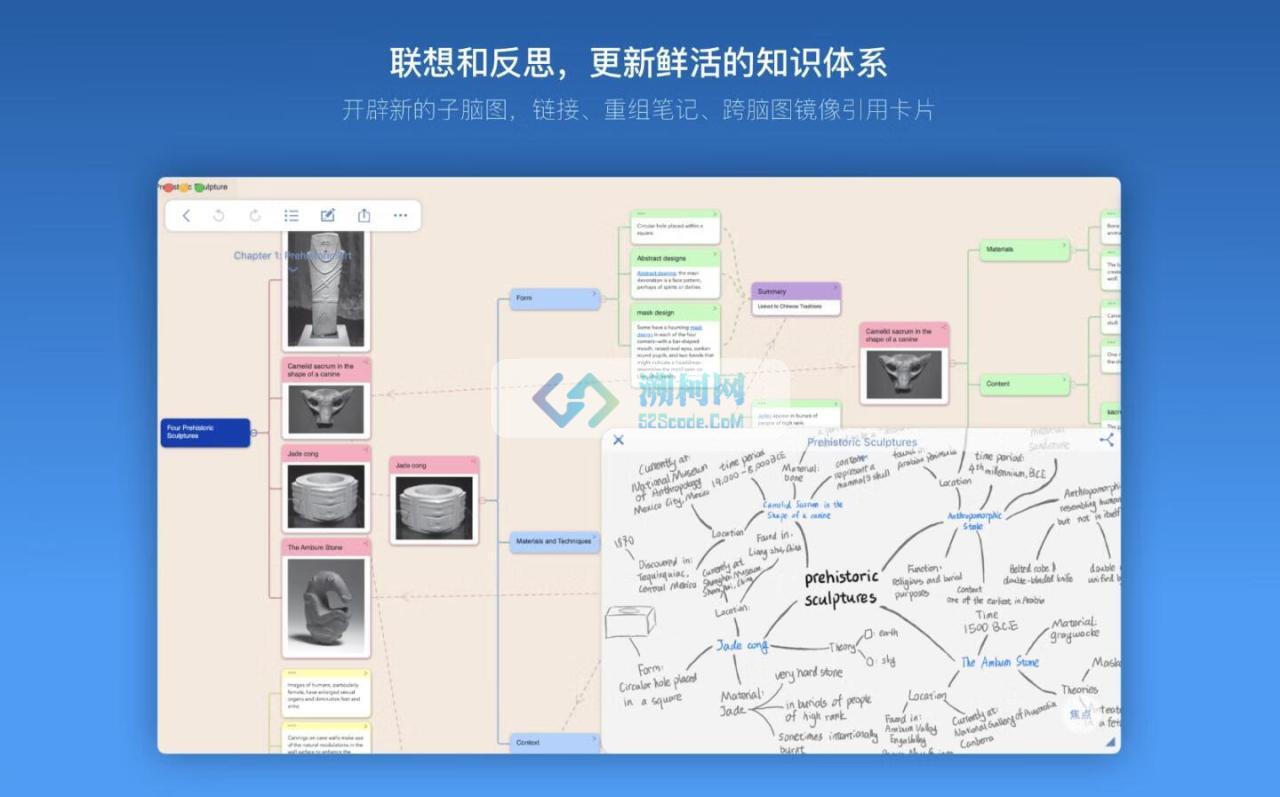Open the sketch panel share-node icon
The height and width of the screenshot is (797, 1280).
tap(1106, 440)
